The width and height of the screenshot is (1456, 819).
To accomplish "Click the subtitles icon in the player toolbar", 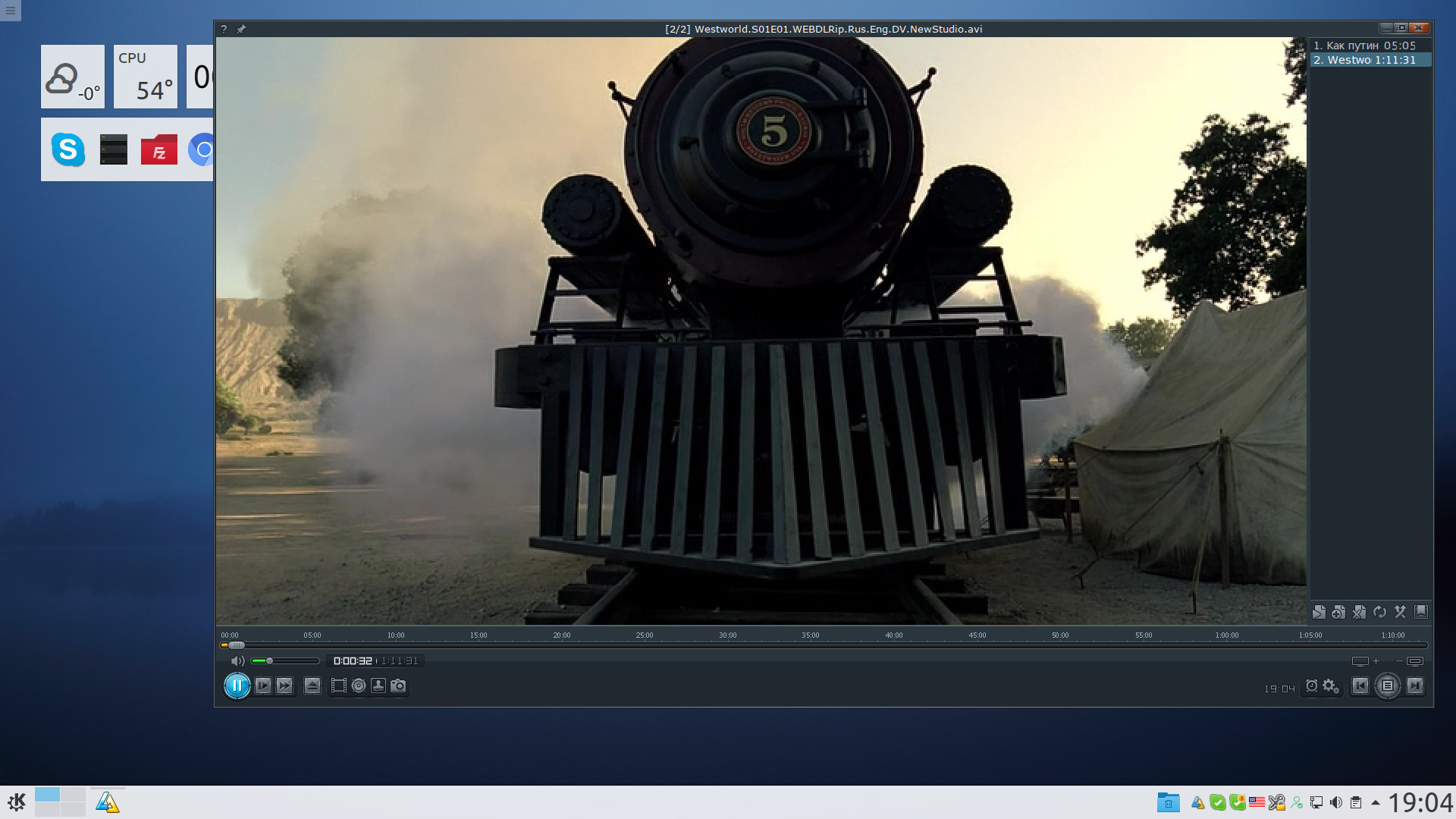I will point(378,686).
